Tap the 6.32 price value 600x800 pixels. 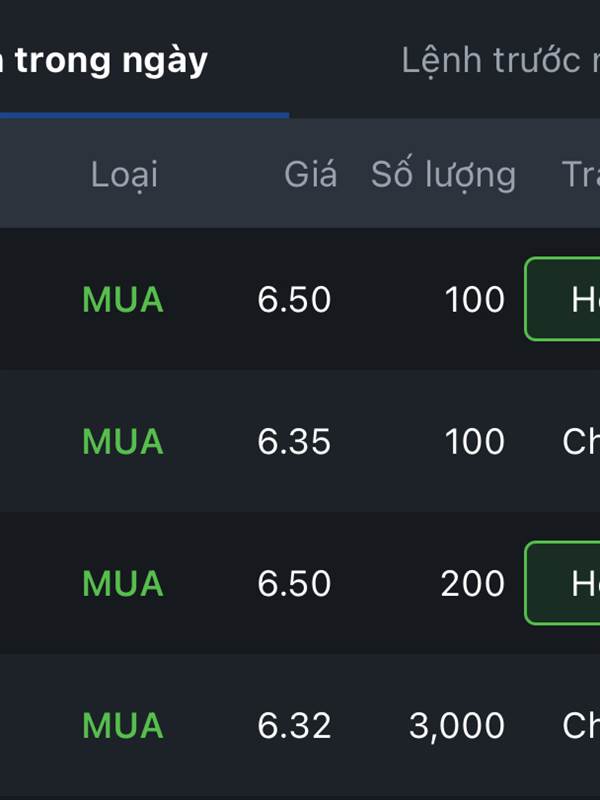(294, 725)
